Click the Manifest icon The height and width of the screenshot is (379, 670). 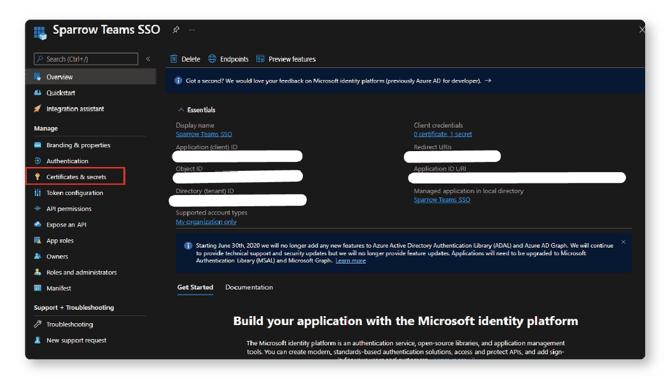pos(38,288)
